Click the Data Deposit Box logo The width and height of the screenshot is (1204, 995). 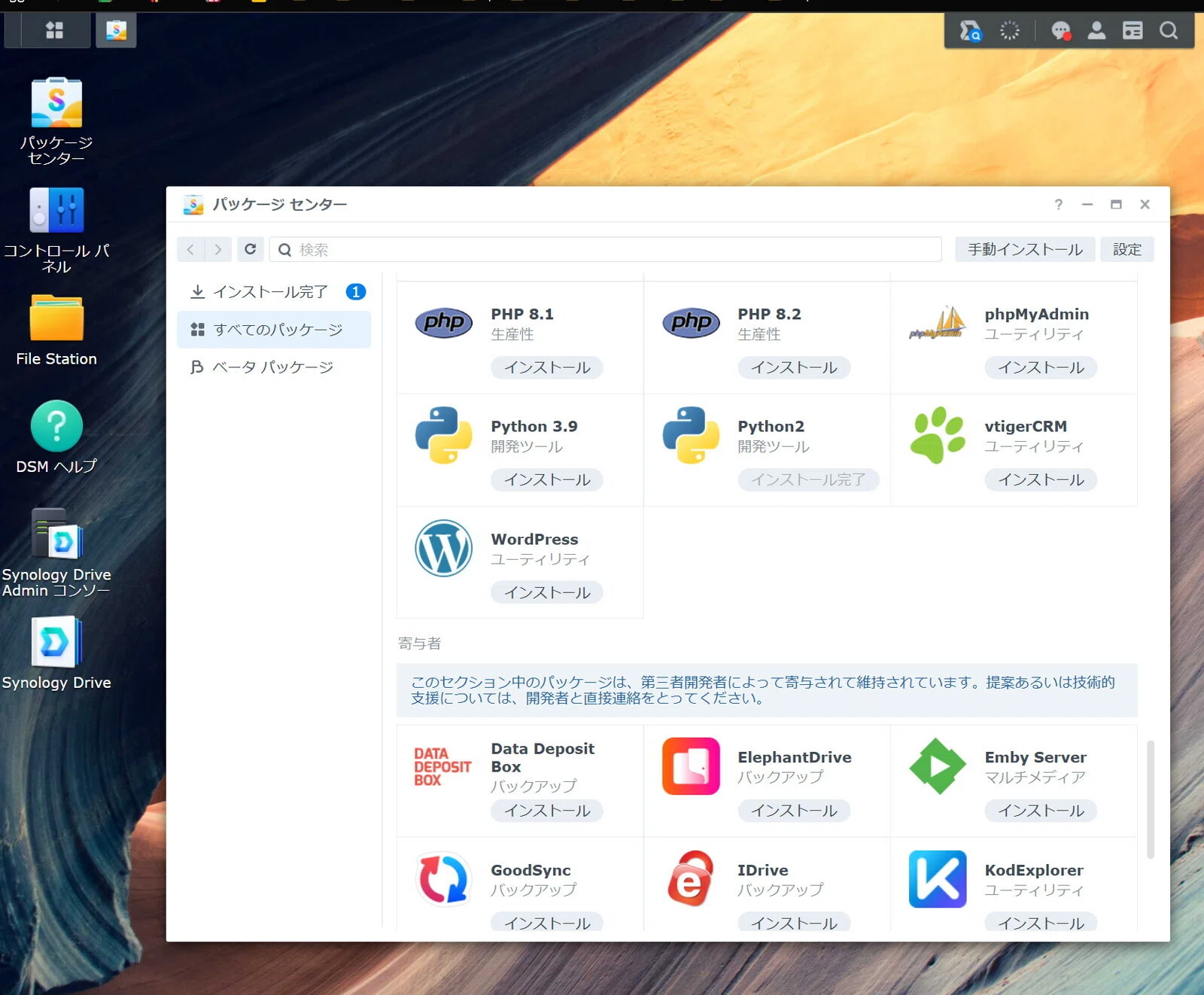[442, 766]
